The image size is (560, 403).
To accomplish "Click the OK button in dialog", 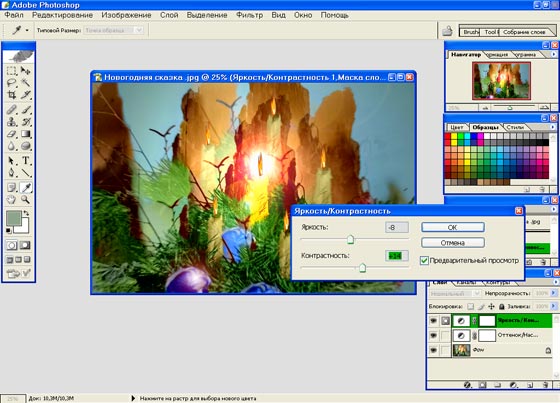I will tap(452, 227).
